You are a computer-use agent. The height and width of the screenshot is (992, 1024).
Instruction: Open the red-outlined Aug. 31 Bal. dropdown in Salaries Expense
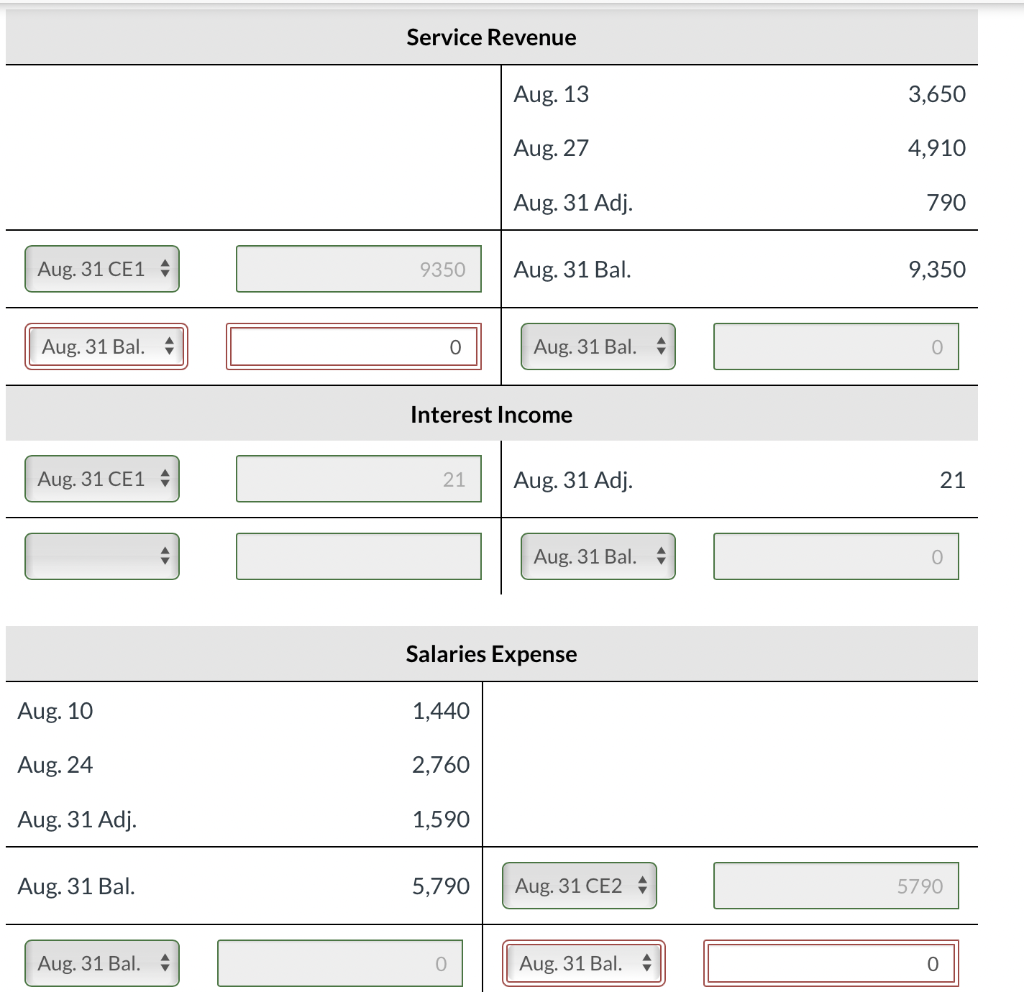pyautogui.click(x=582, y=963)
